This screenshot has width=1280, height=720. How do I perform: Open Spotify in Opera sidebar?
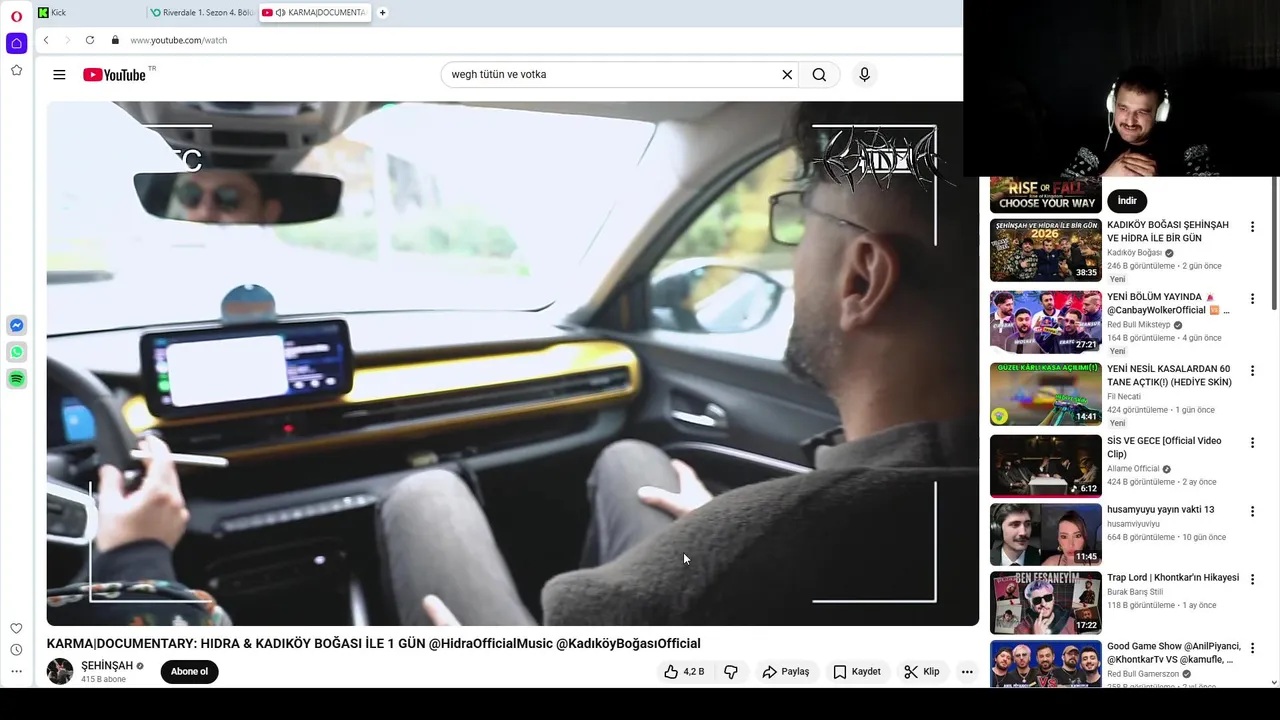click(x=16, y=379)
